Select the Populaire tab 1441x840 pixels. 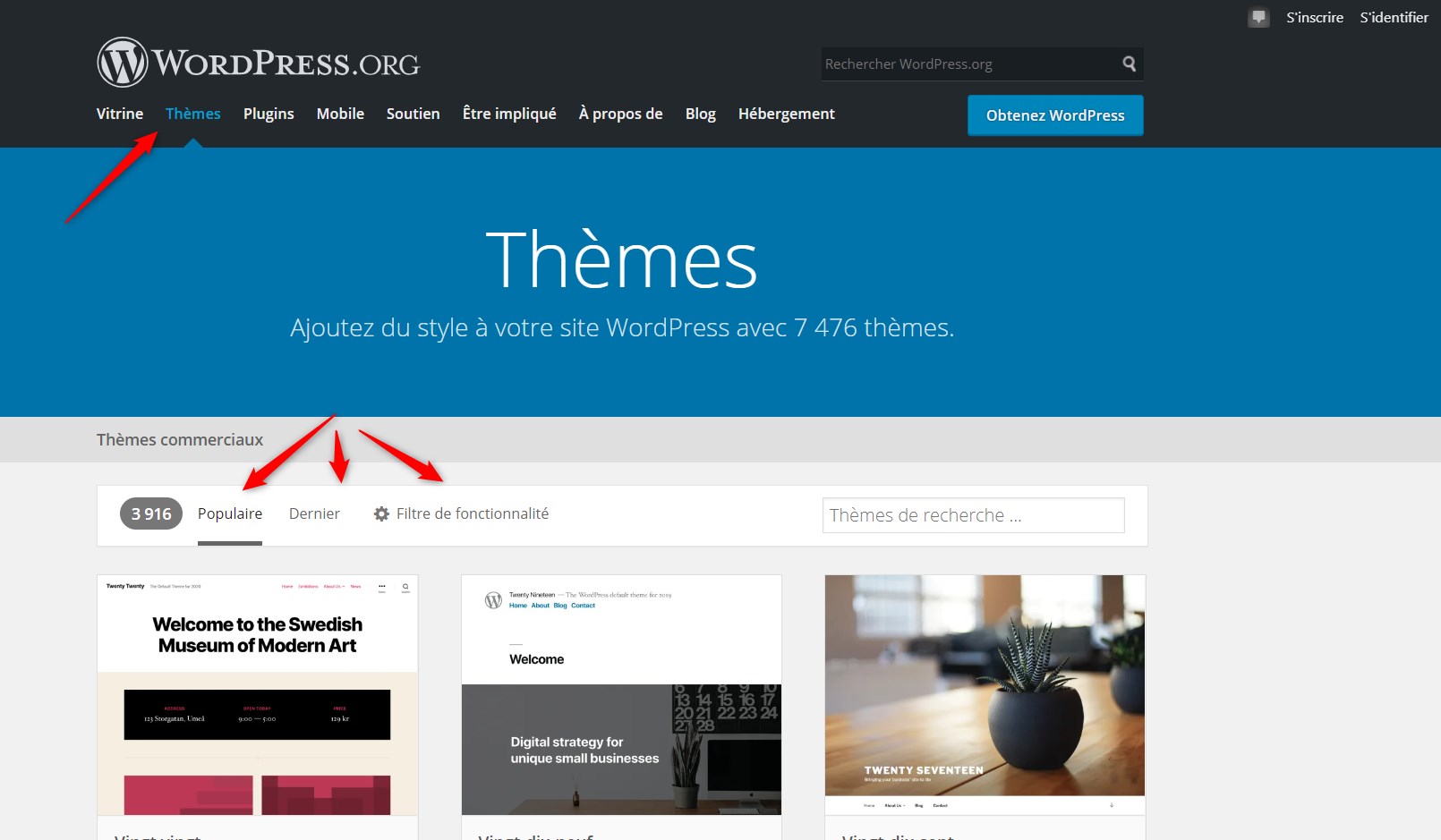(230, 513)
